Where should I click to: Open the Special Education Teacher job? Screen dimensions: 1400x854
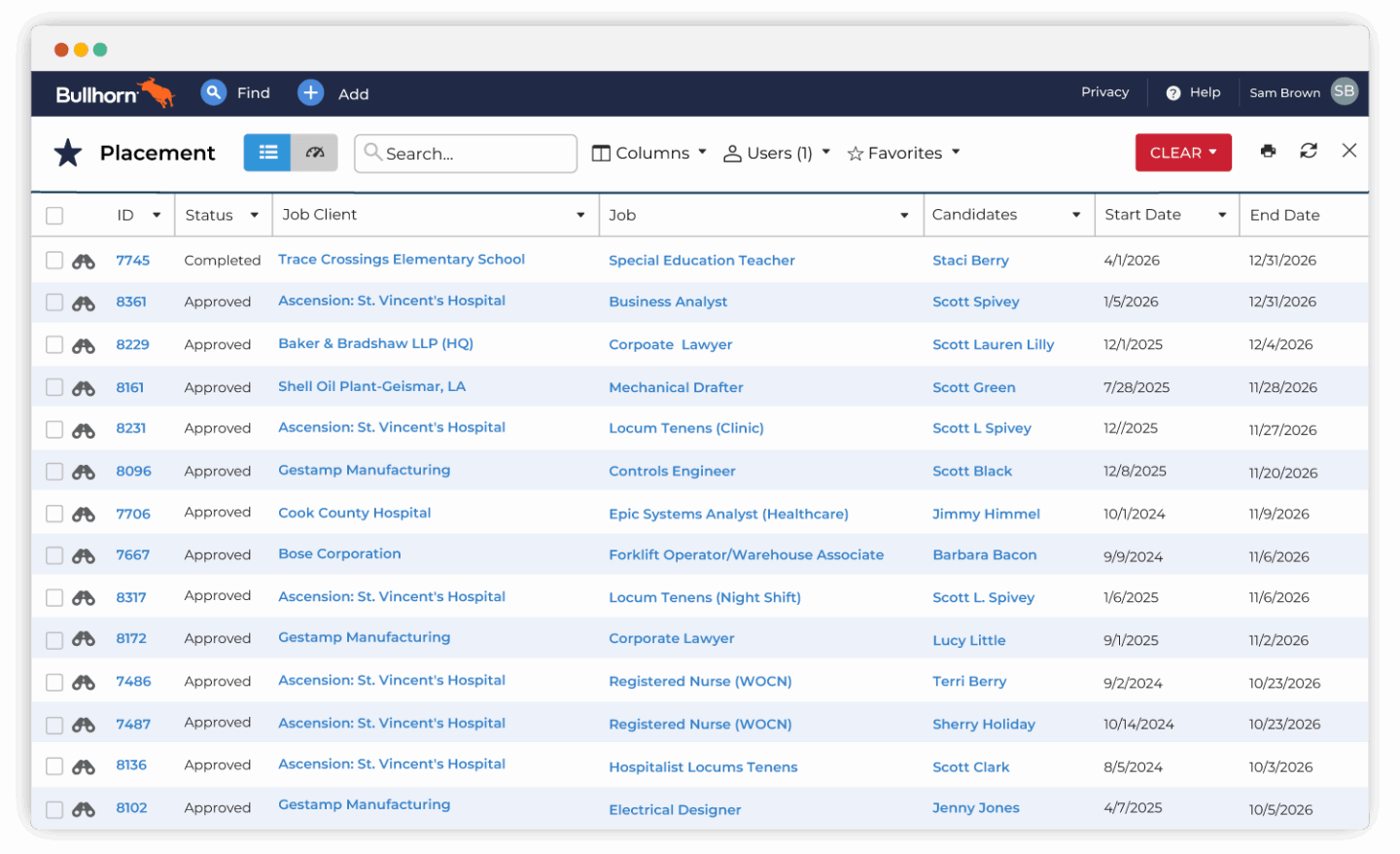702,261
